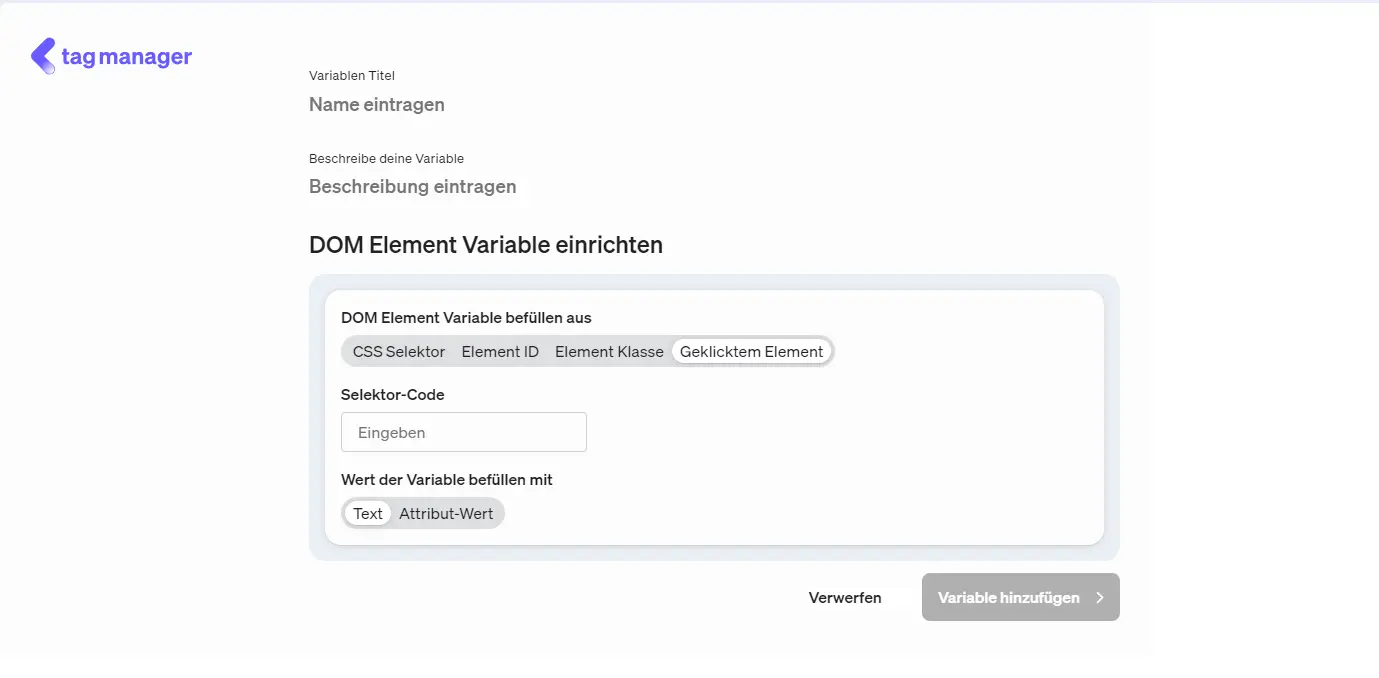Click the 'Eingeben' selector code field
The image size is (1379, 678).
(463, 432)
